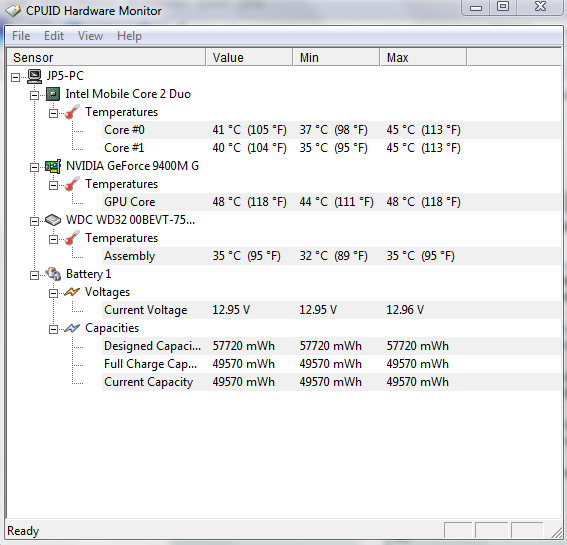Select the Current Voltage row
This screenshot has width=567, height=545.
331,310
